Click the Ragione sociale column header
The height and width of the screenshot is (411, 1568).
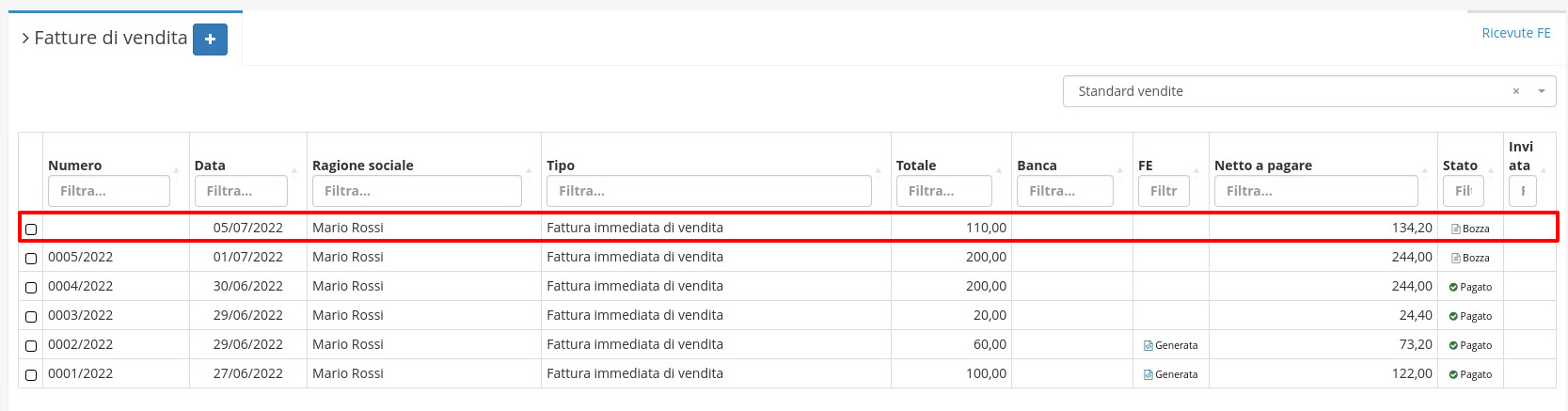(x=363, y=166)
